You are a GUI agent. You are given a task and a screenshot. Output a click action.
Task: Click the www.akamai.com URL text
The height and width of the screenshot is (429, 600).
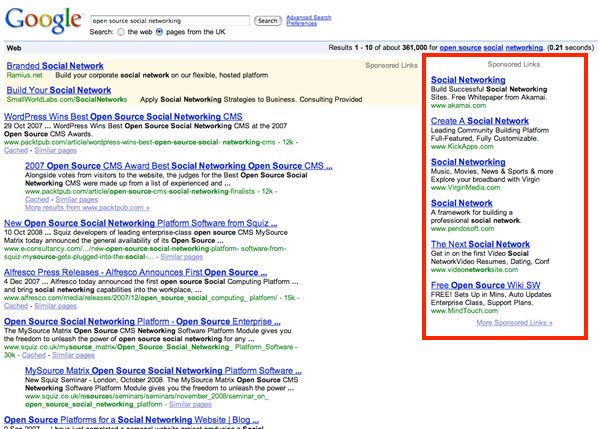(x=458, y=106)
